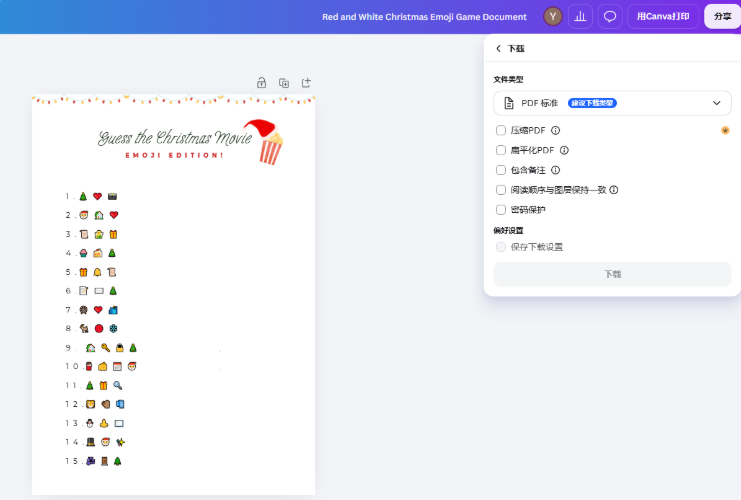Click the 偏好设置 label
This screenshot has height=500, width=741.
tap(508, 231)
